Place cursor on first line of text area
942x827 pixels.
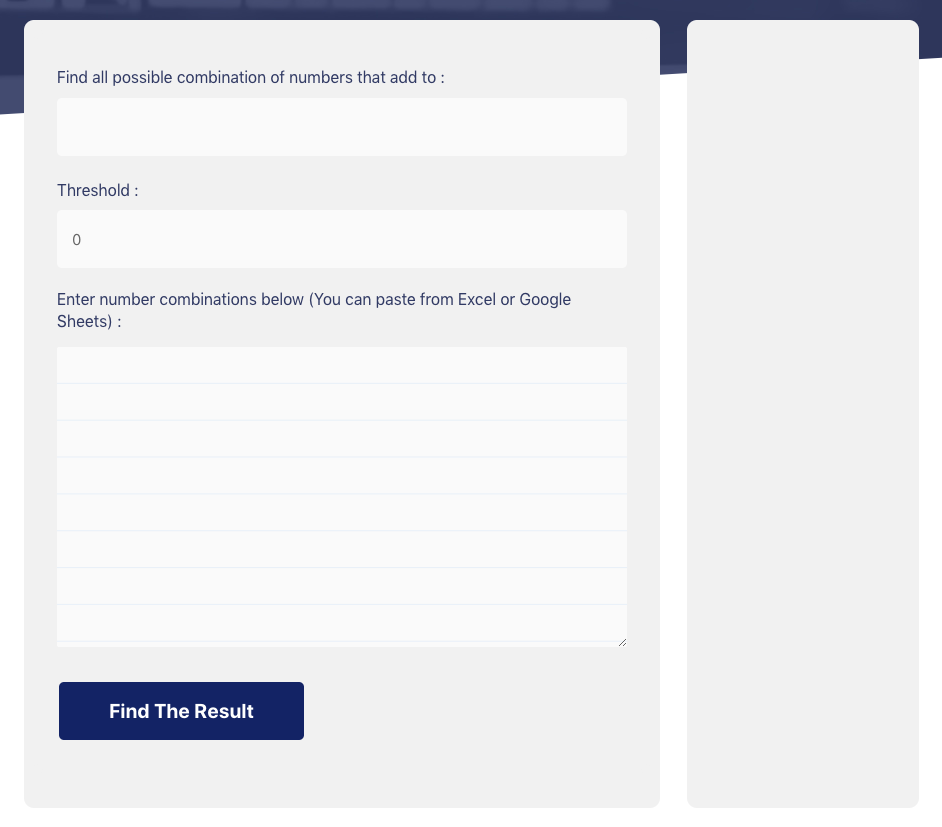coord(342,365)
